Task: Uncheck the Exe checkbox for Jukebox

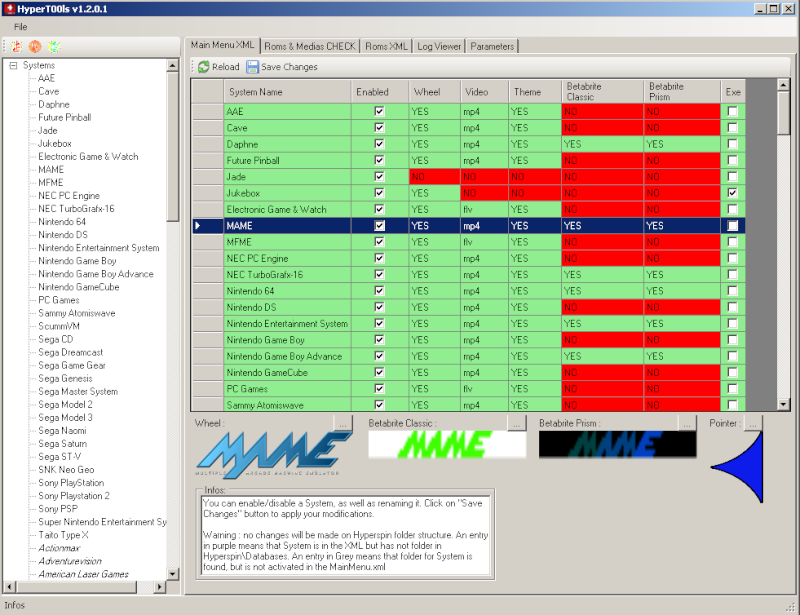Action: [x=733, y=193]
